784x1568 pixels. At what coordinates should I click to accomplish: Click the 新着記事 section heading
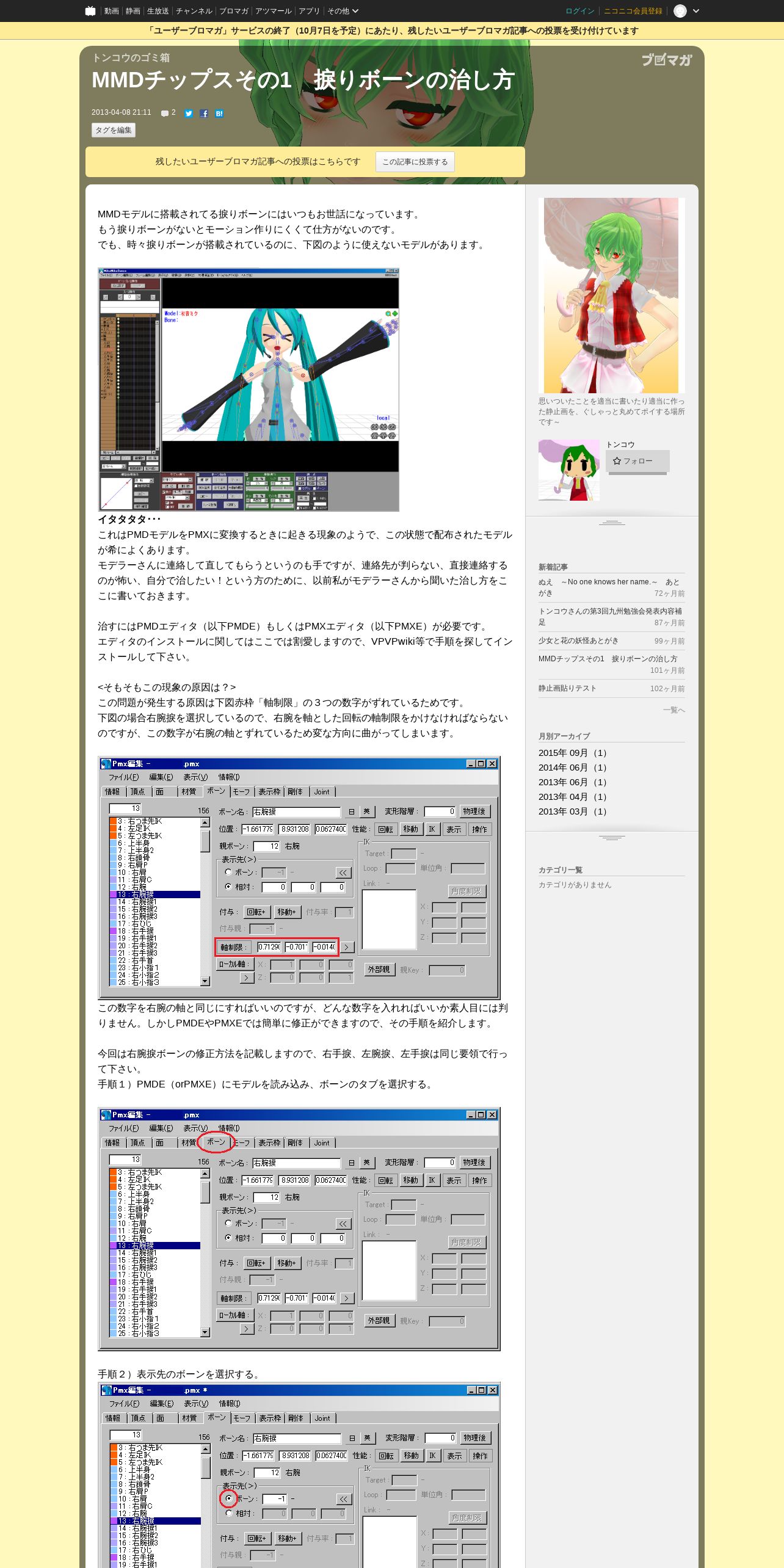pos(553,567)
